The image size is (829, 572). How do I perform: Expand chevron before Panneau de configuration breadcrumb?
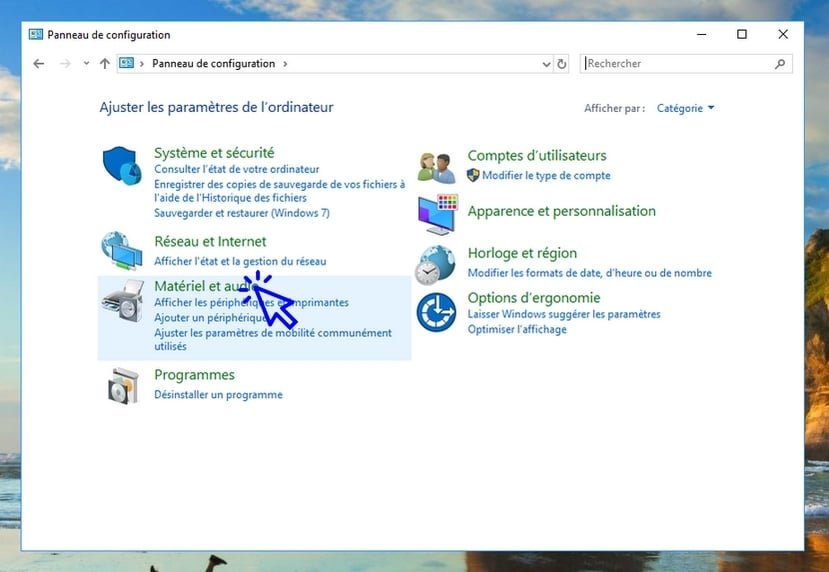(x=142, y=64)
